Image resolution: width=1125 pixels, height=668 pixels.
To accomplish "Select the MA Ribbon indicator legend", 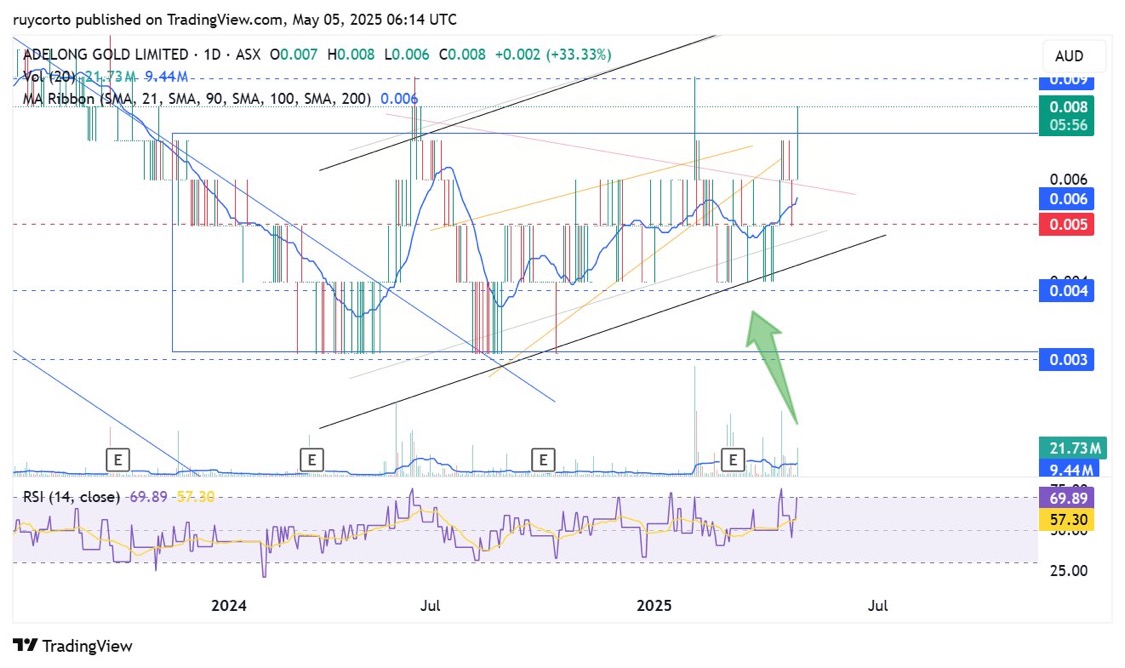I will 197,98.
